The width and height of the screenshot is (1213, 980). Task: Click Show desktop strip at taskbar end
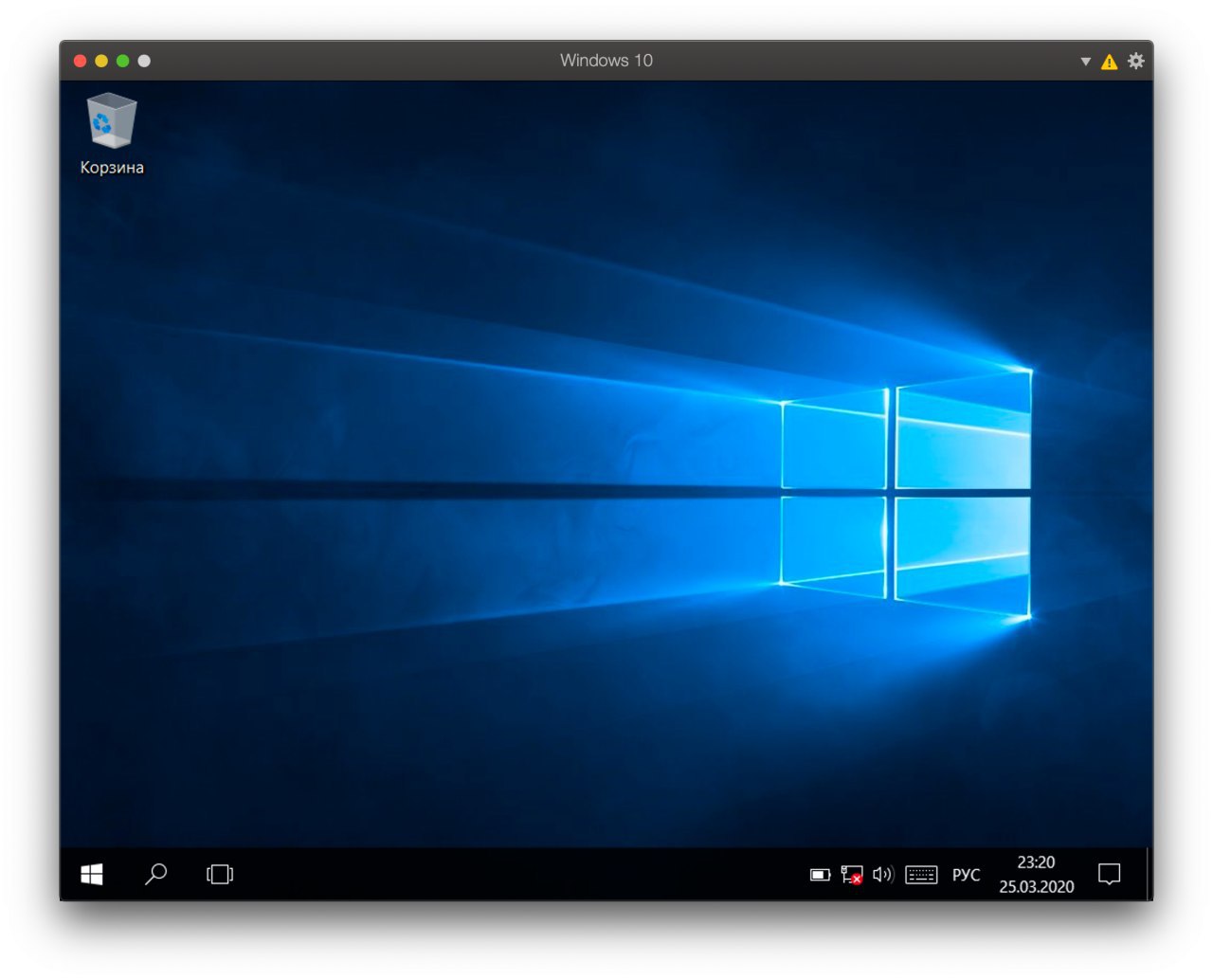point(1149,874)
